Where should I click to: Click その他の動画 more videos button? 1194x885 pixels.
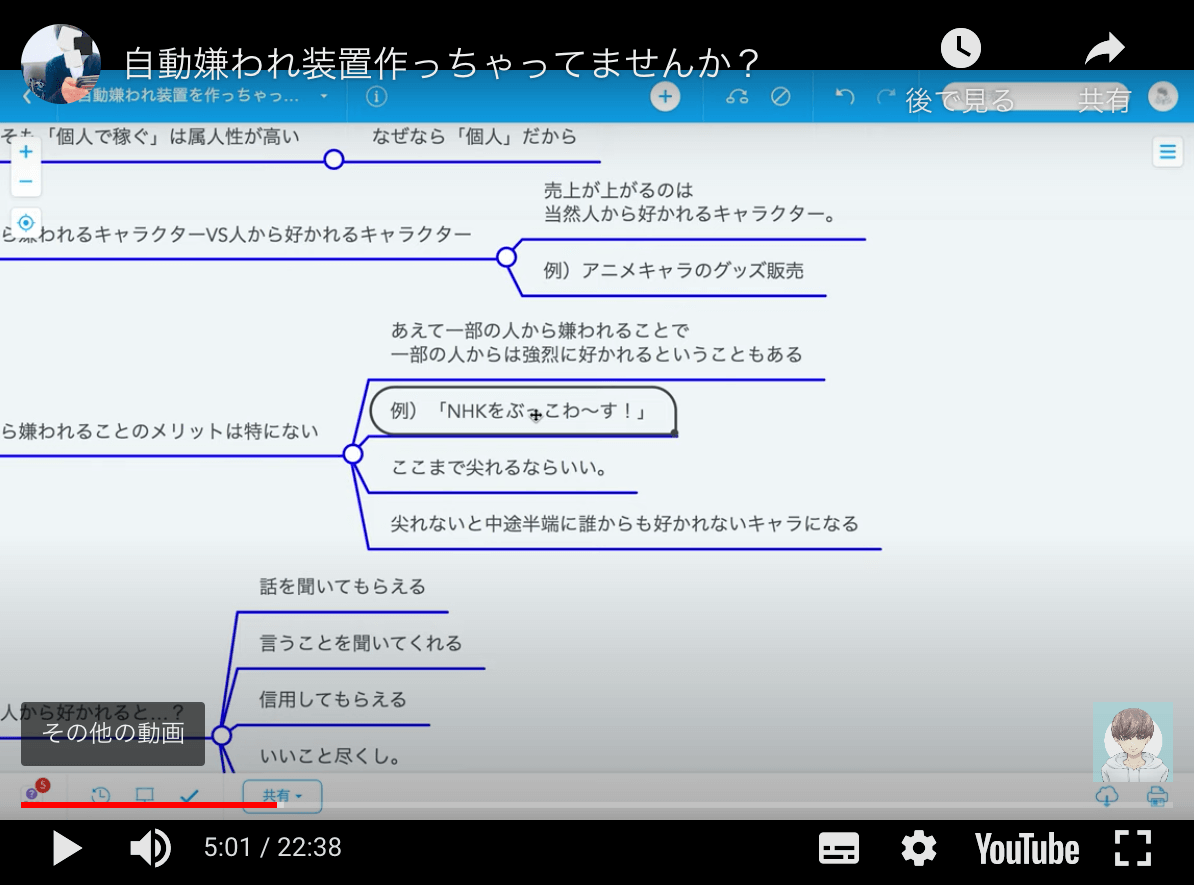click(x=113, y=733)
